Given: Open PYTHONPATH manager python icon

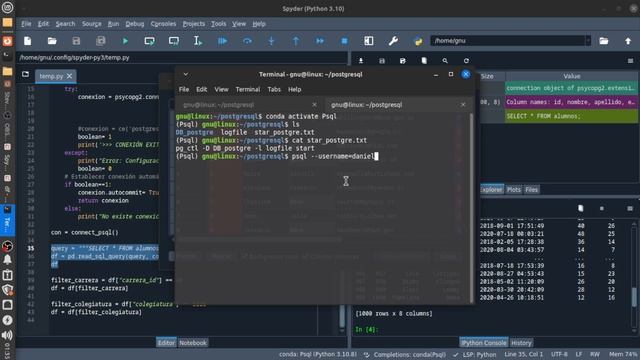Looking at the screenshot, I should [x=418, y=41].
